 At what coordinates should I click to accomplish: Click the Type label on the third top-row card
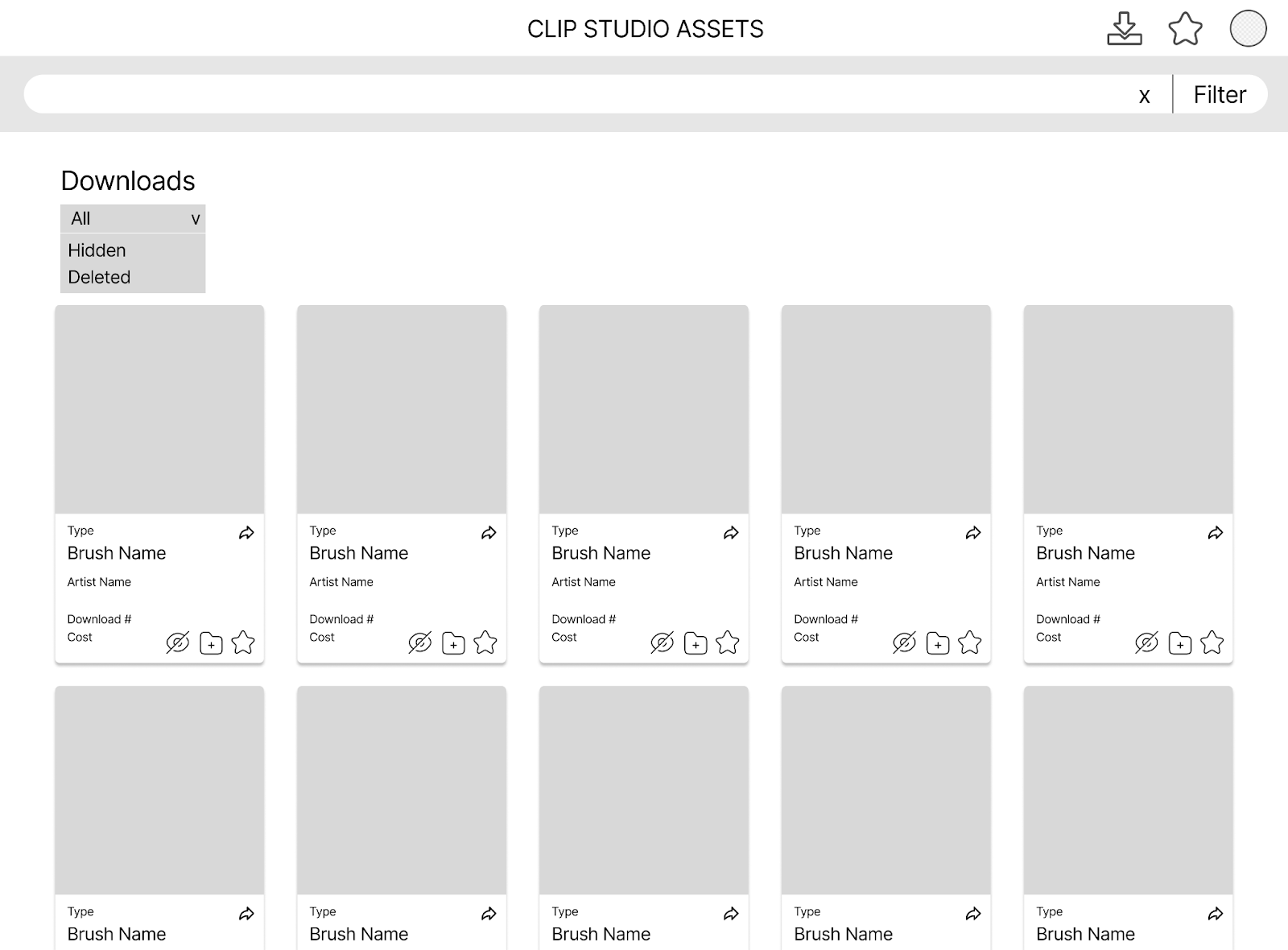tap(565, 531)
